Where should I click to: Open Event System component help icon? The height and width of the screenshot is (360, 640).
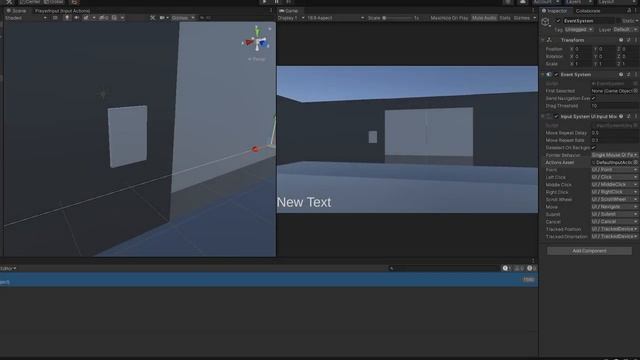pyautogui.click(x=621, y=75)
